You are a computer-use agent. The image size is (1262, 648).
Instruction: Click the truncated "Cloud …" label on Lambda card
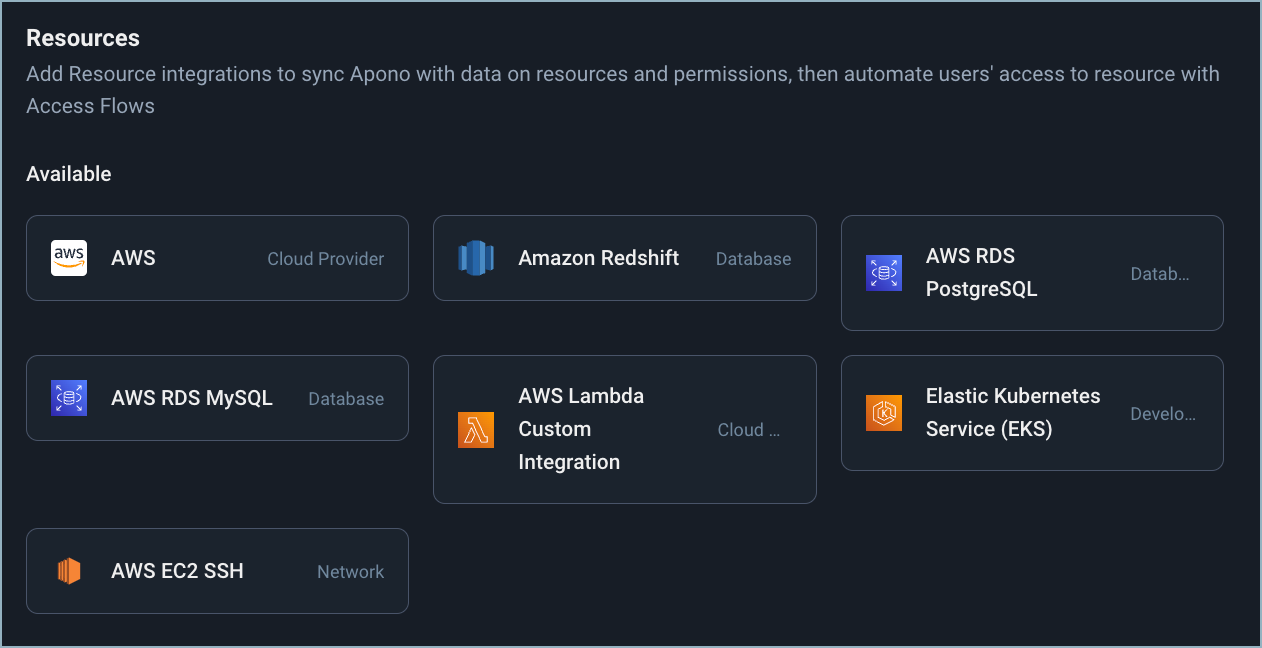click(x=748, y=430)
